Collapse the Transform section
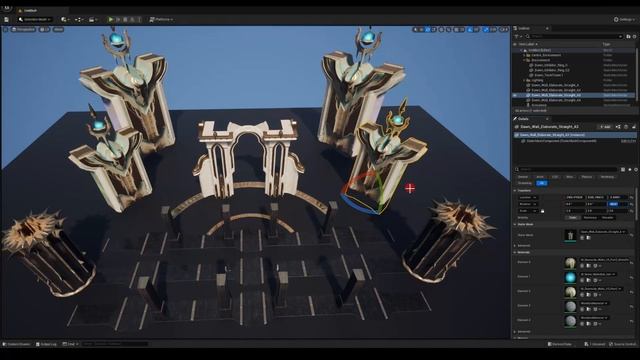640x360 pixels. (x=515, y=191)
